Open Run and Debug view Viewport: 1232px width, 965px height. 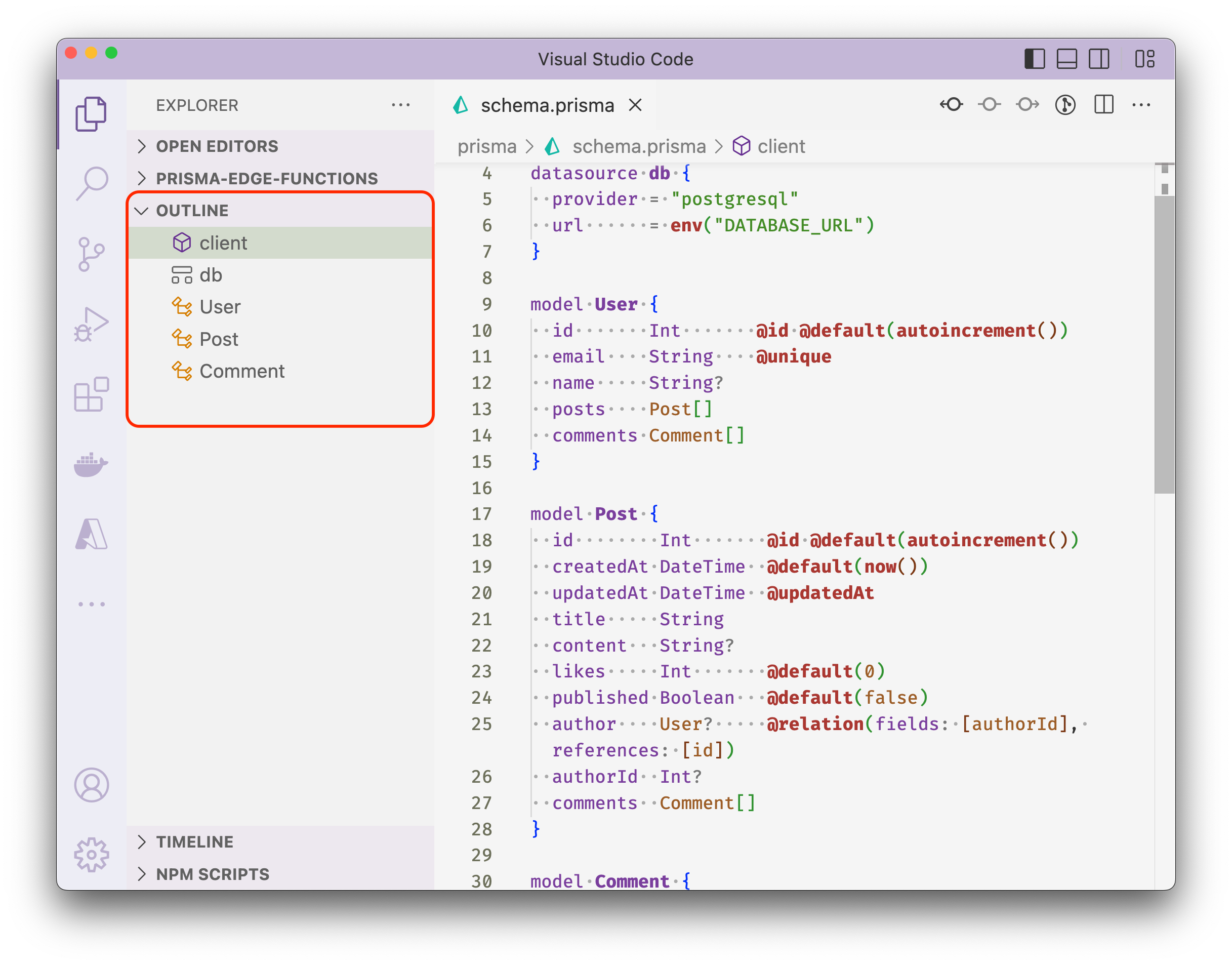[x=92, y=325]
